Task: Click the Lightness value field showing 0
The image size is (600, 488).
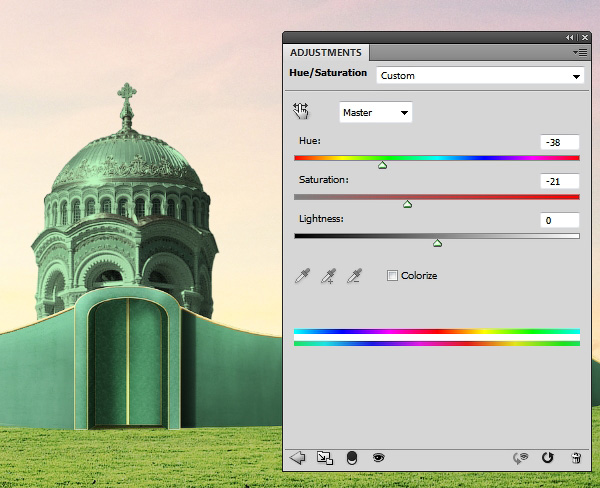Action: tap(559, 220)
